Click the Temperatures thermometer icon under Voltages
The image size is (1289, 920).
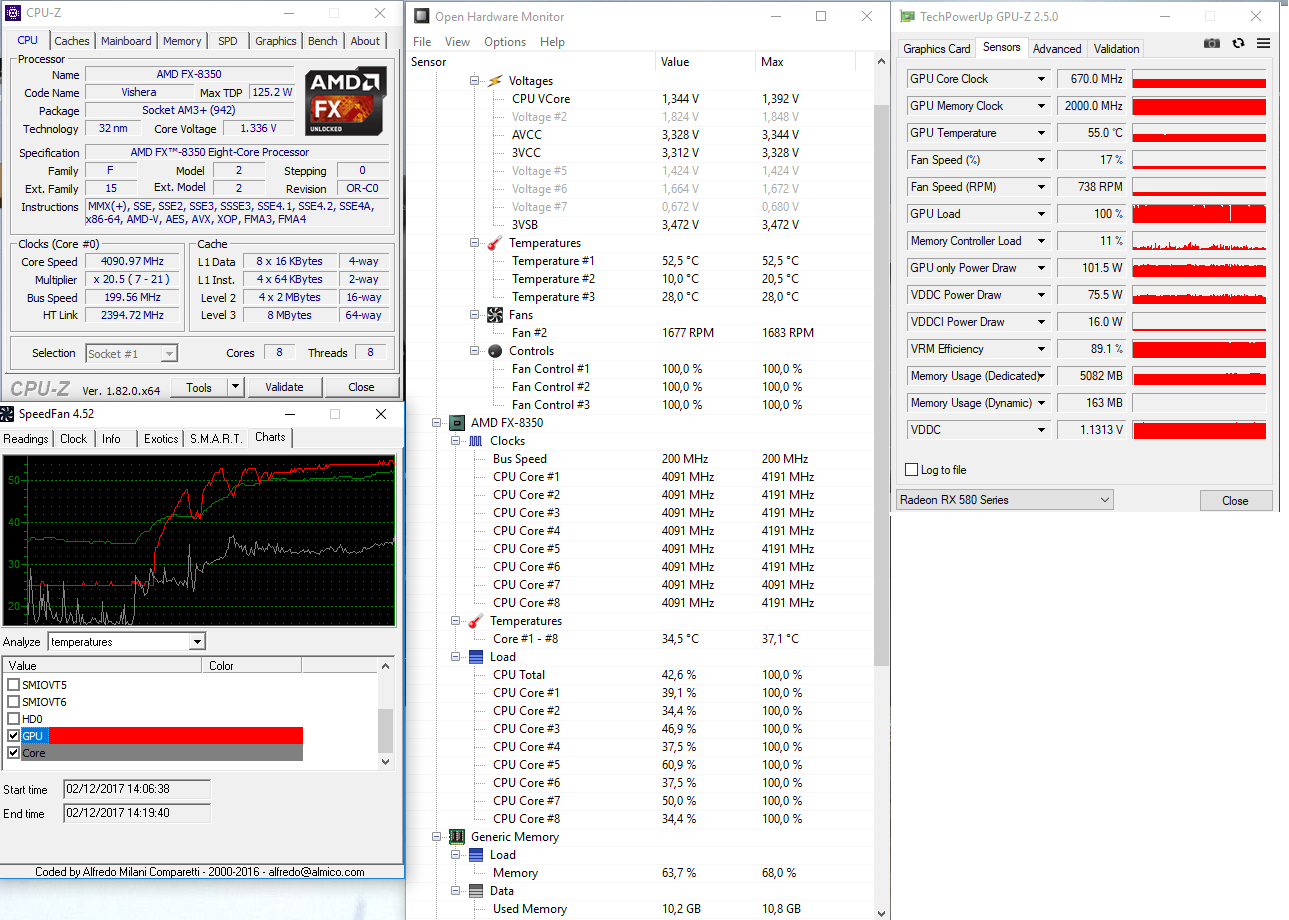click(x=494, y=243)
